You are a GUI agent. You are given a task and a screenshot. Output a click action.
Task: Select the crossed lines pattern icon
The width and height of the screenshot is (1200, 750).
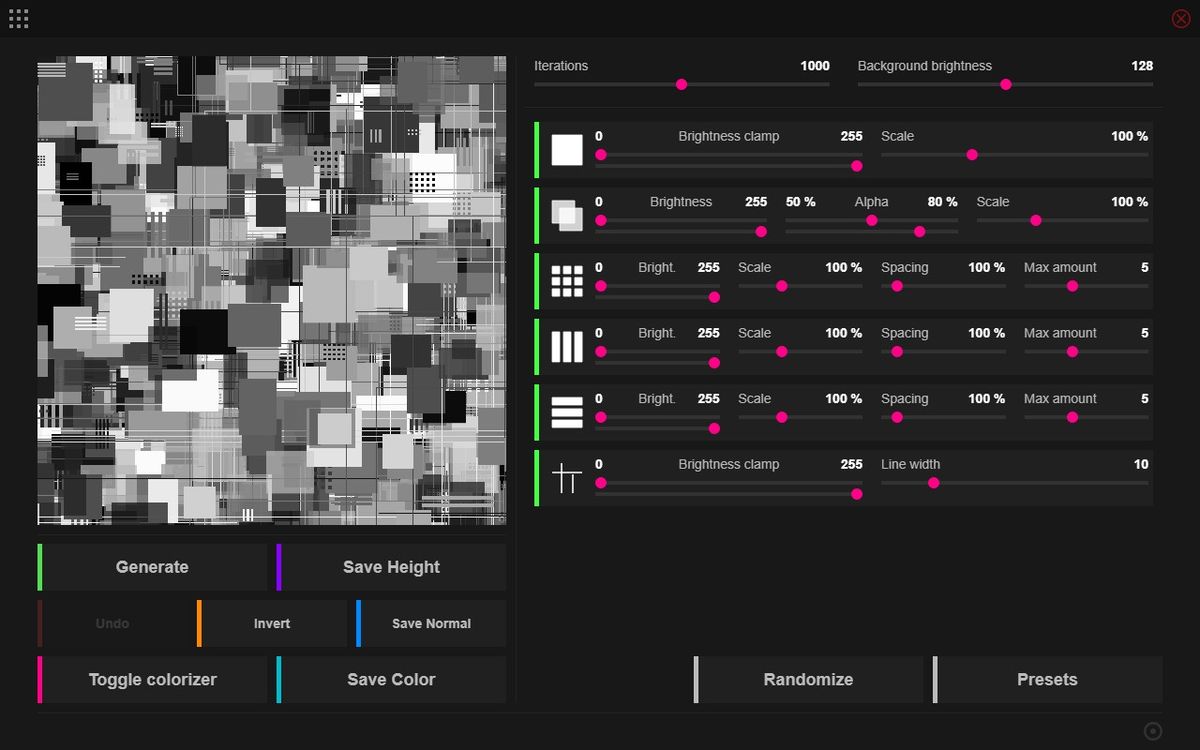[x=566, y=477]
